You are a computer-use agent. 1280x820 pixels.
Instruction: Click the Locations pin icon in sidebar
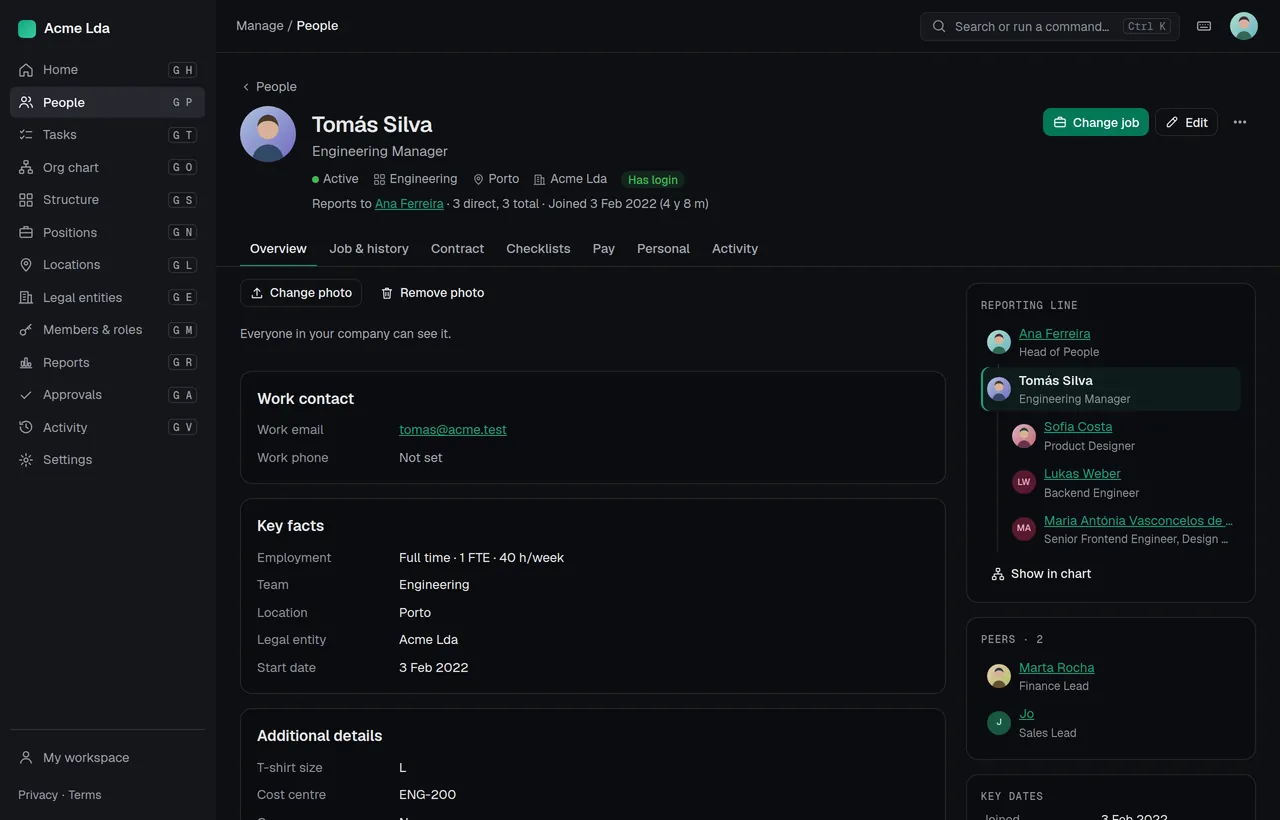(26, 265)
